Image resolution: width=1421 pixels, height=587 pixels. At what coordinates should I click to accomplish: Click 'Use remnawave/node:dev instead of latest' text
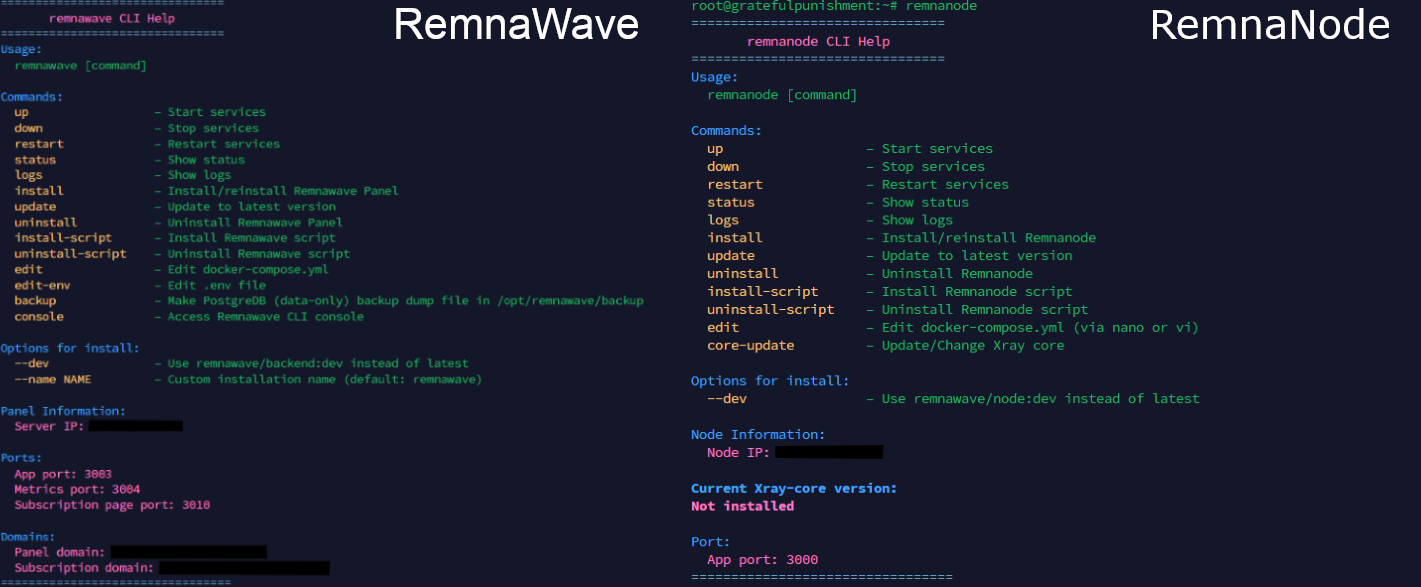[x=1041, y=399]
